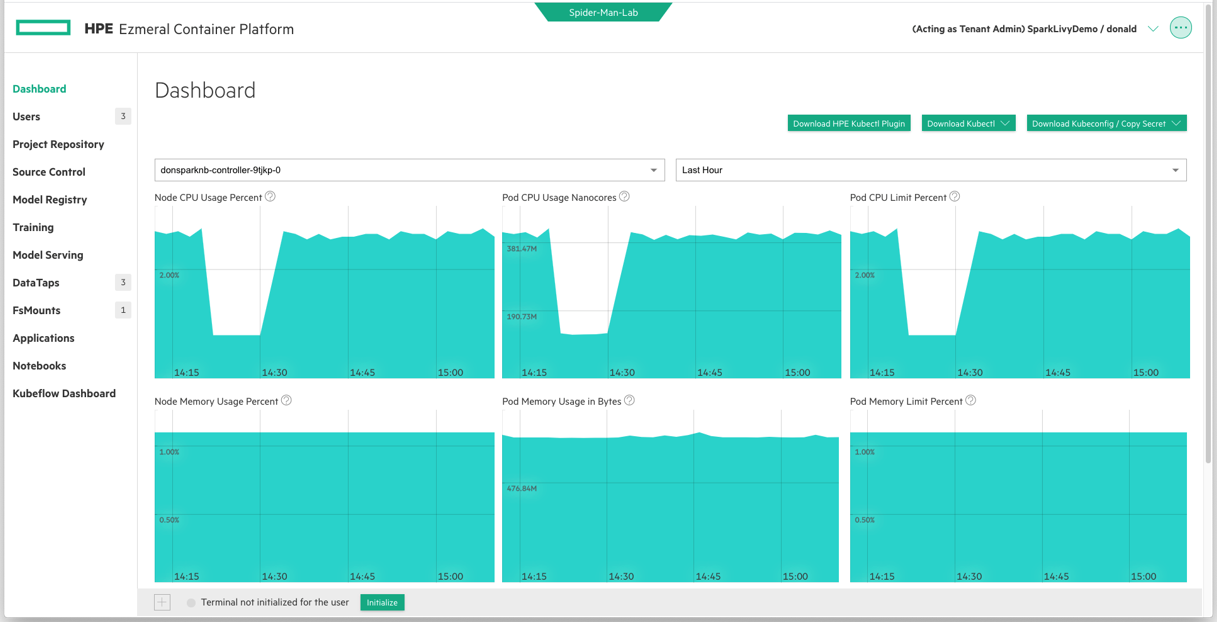This screenshot has width=1217, height=622.
Task: Click the DataTaps count badge showing 3
Action: [x=123, y=283]
